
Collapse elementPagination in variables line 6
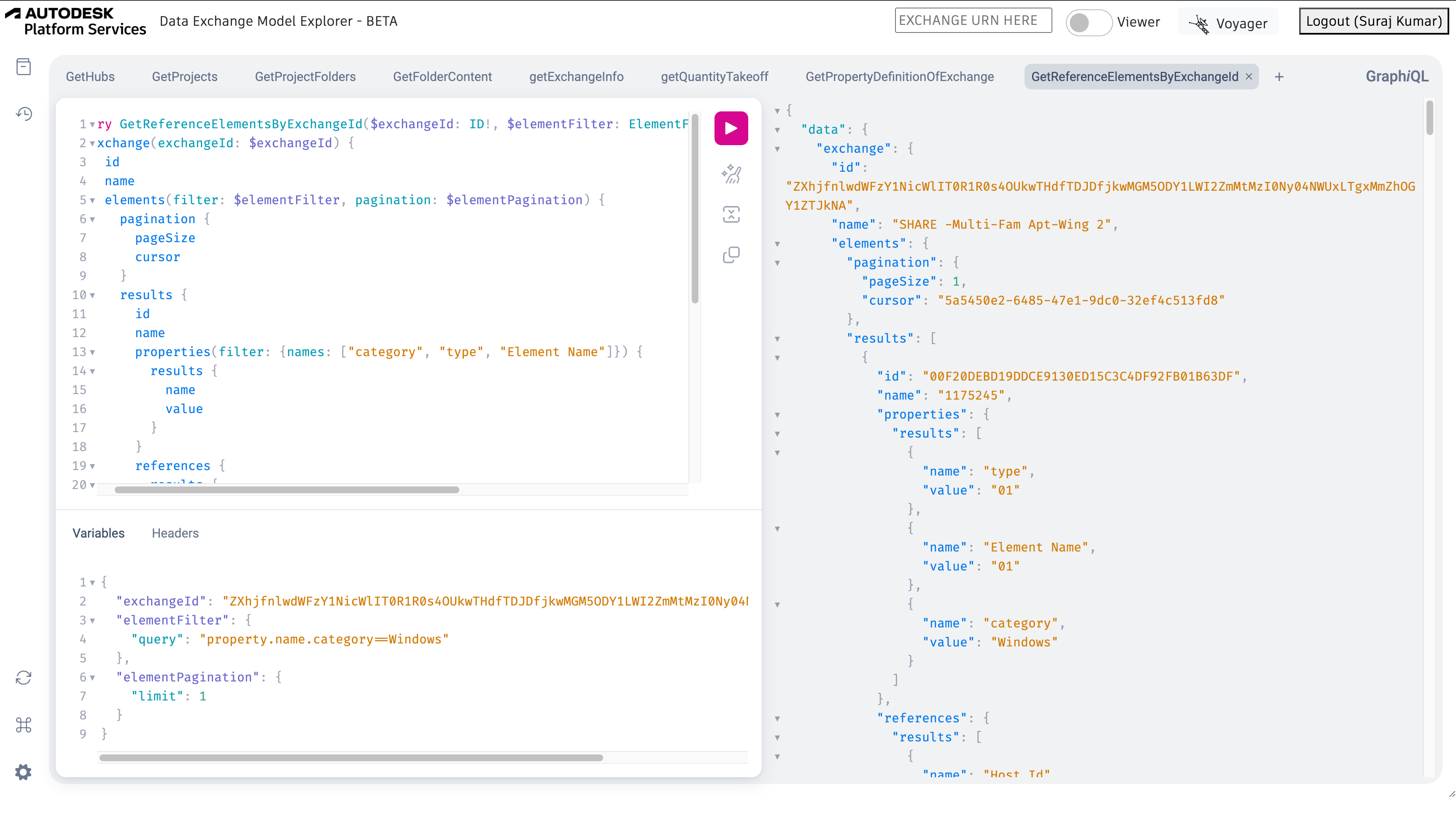[92, 677]
